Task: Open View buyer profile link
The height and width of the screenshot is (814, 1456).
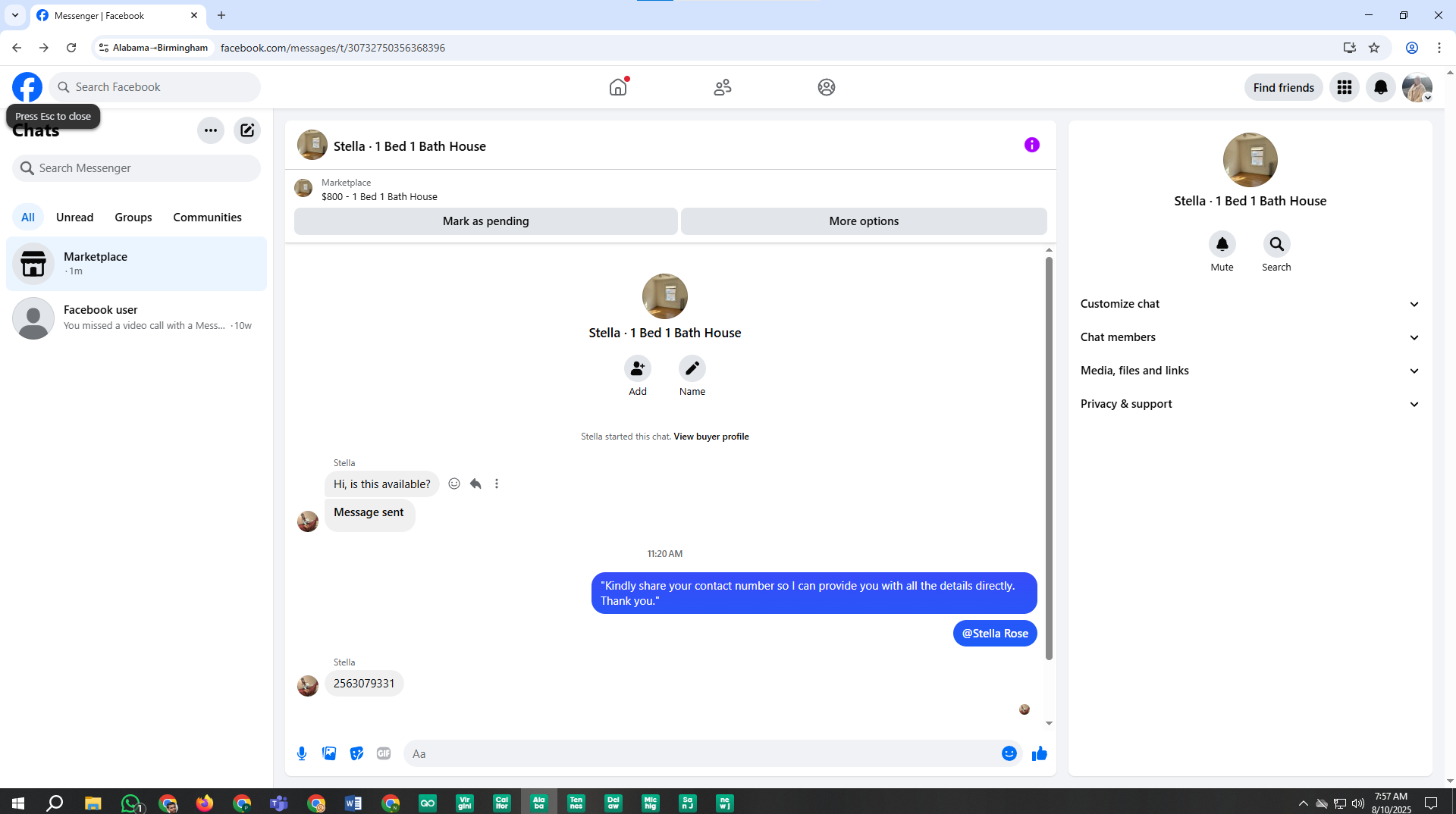Action: click(711, 437)
